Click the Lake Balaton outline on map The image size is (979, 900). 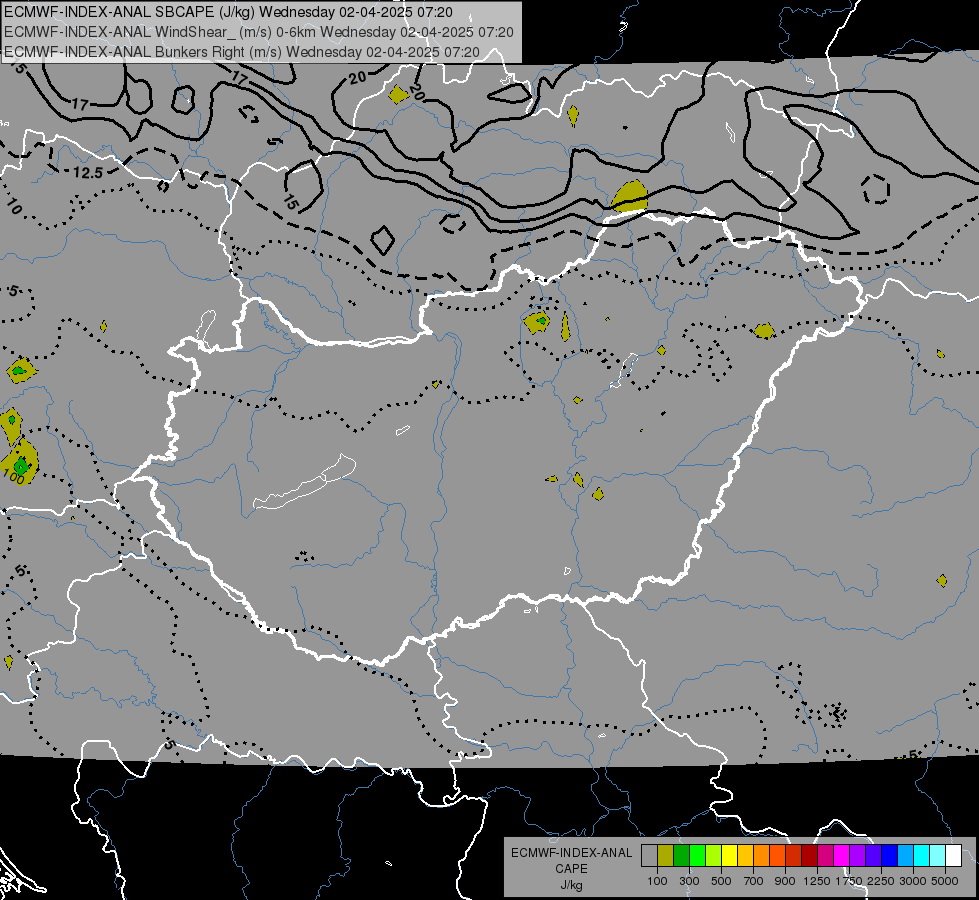pos(304,483)
